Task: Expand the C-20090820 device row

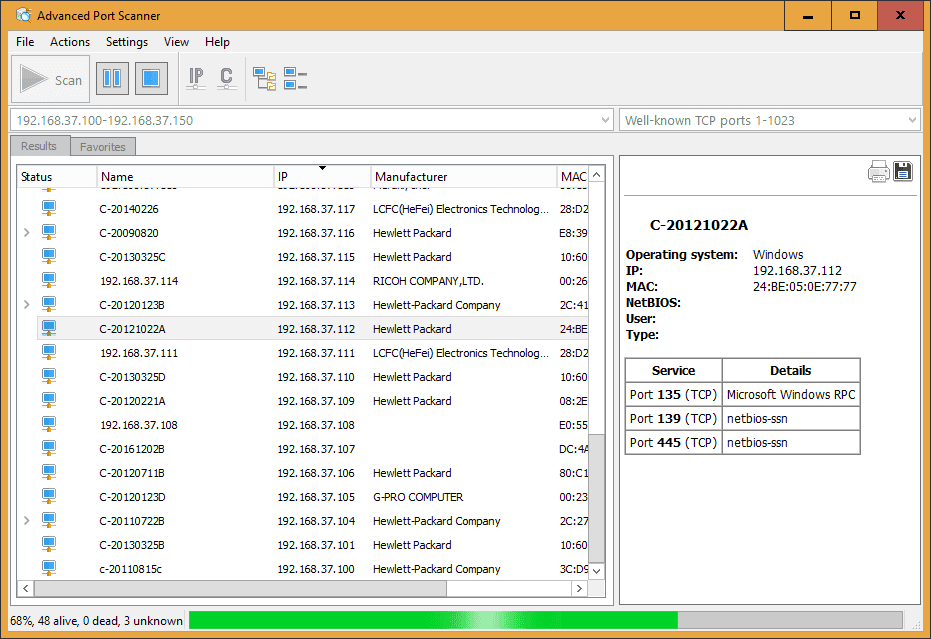Action: [26, 233]
